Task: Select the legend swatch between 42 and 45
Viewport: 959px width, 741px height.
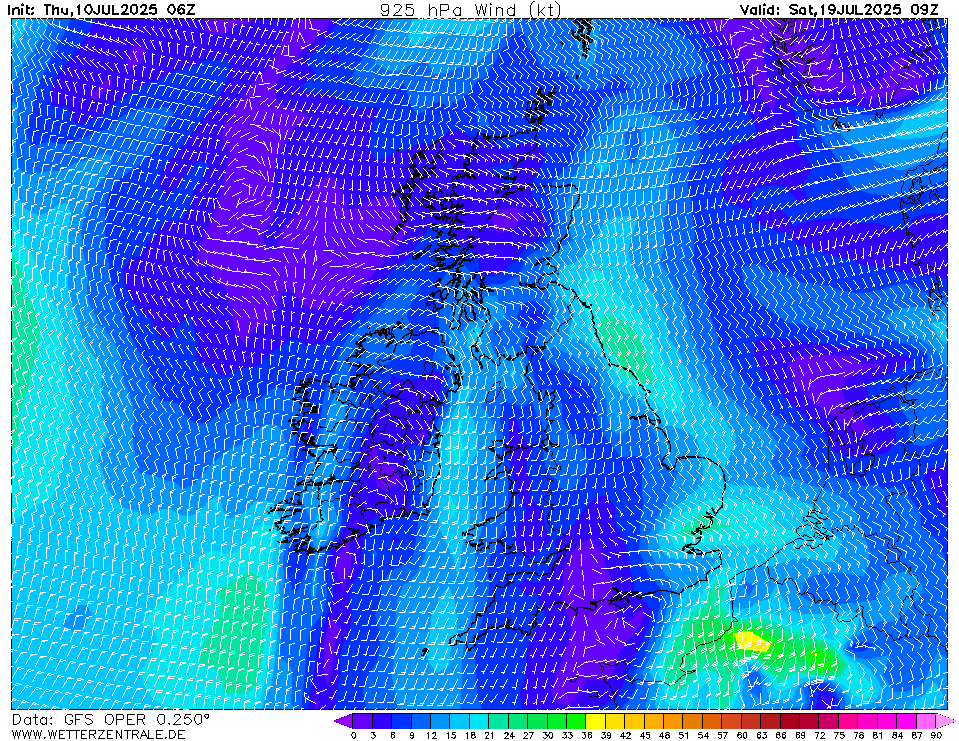Action: pos(634,721)
